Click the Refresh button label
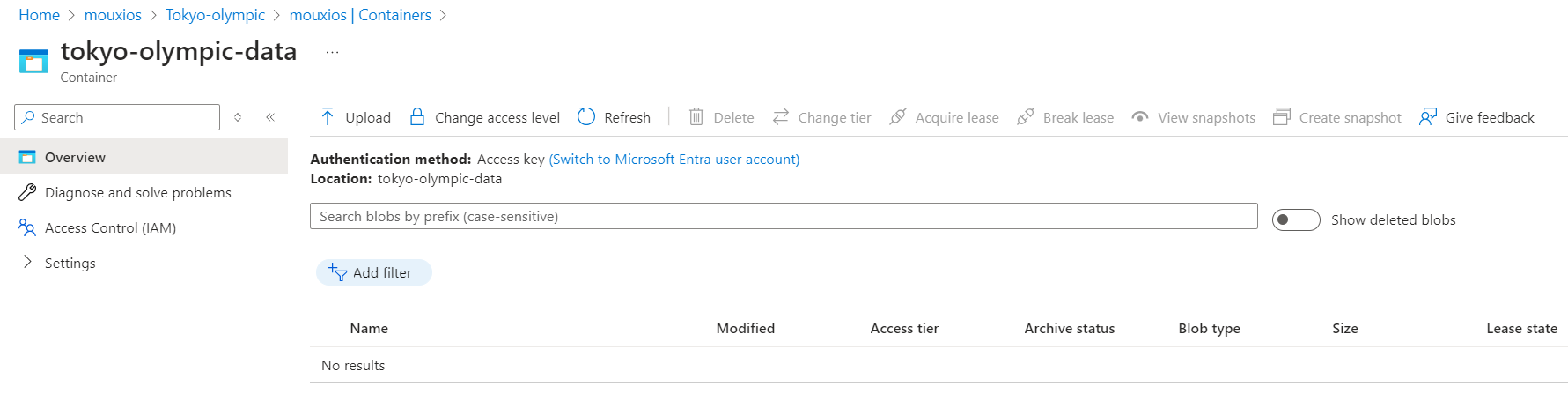Viewport: 1568px width, 409px height. point(627,117)
